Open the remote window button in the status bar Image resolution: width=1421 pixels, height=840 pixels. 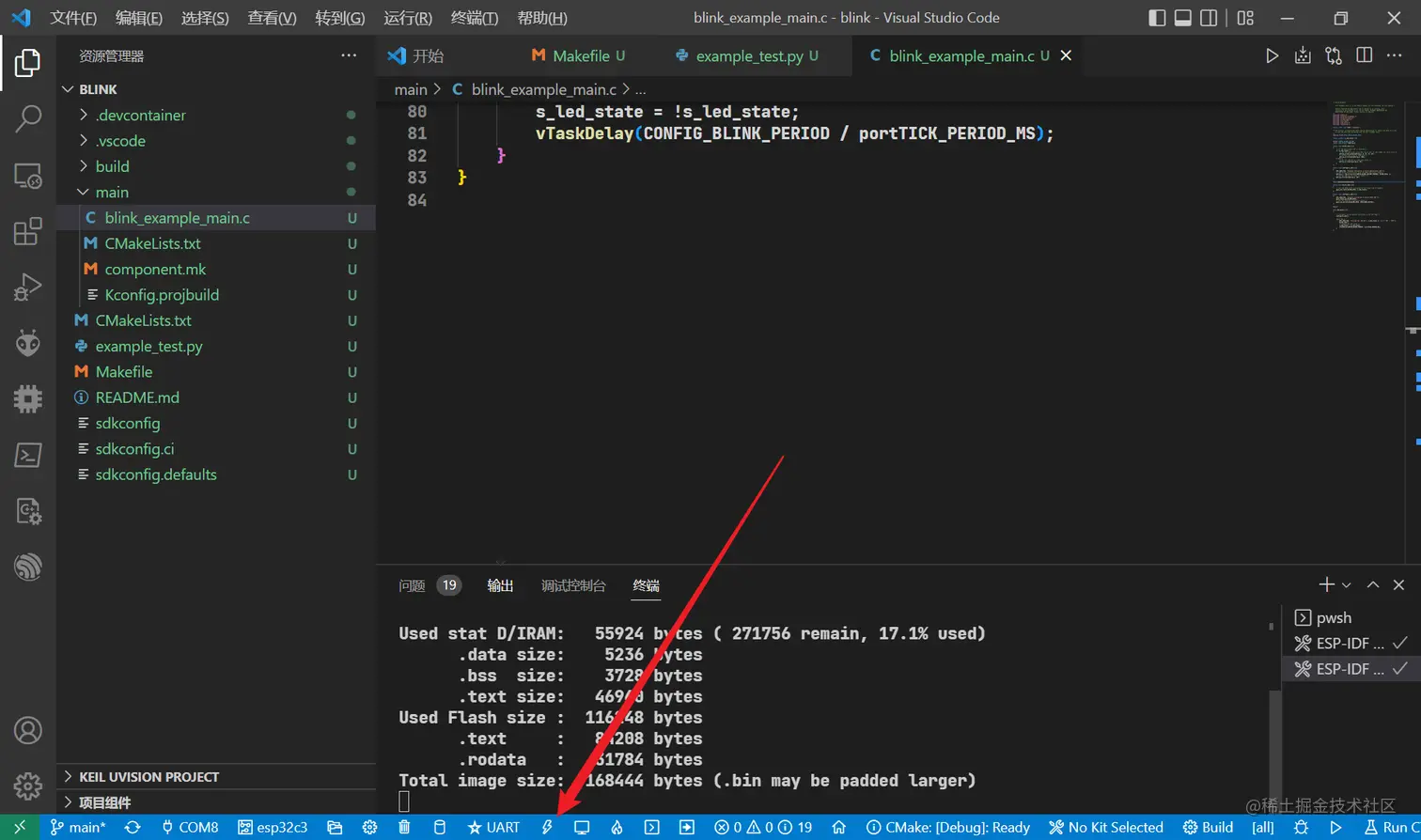point(19,828)
